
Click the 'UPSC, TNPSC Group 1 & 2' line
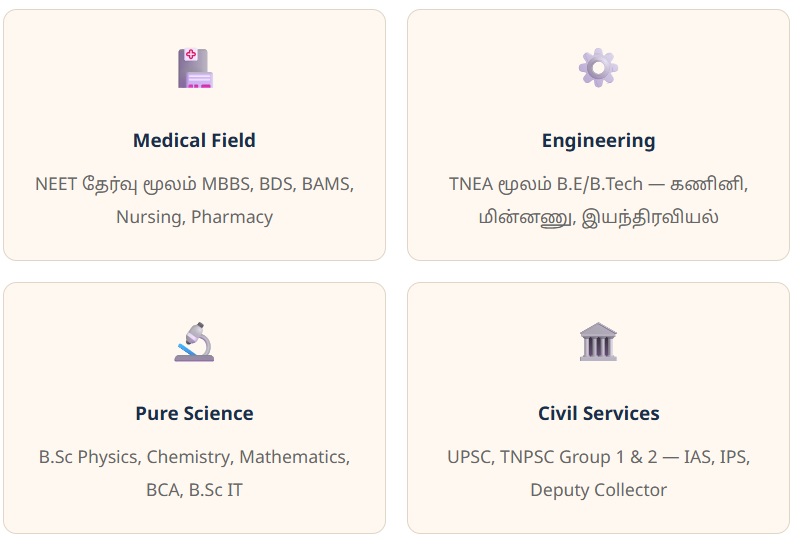[x=598, y=457]
